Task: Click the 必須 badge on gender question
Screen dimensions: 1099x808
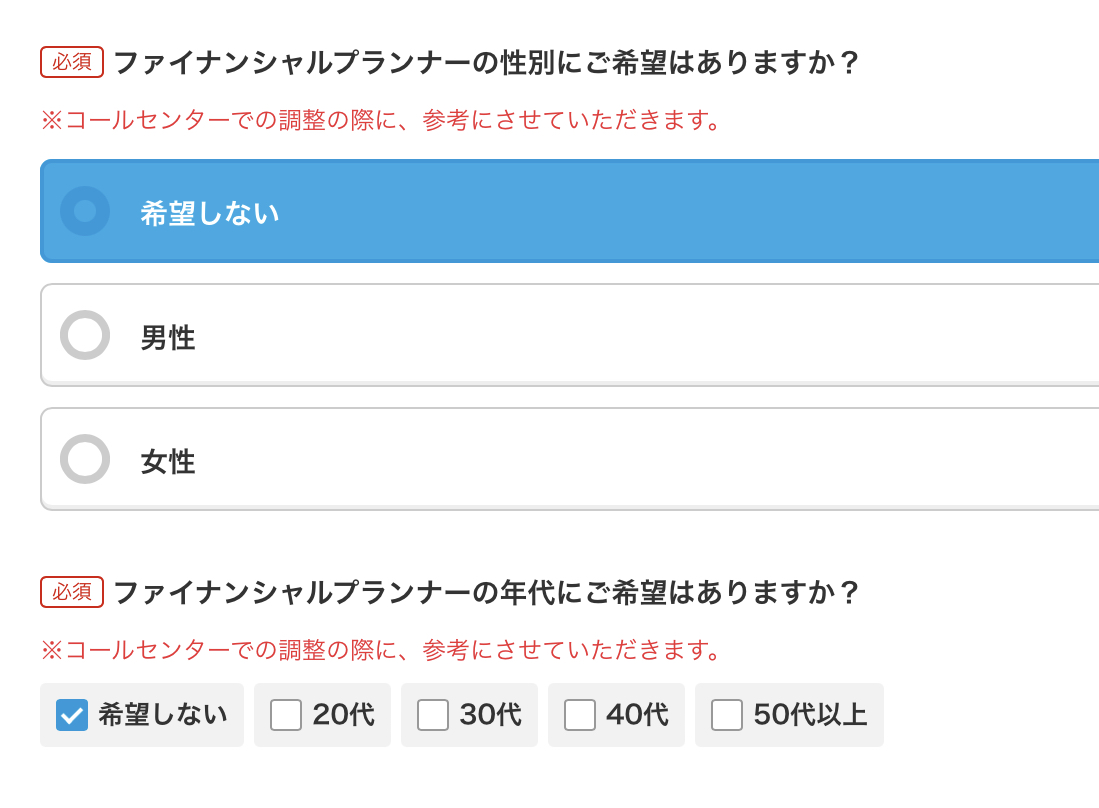Action: pyautogui.click(x=72, y=62)
